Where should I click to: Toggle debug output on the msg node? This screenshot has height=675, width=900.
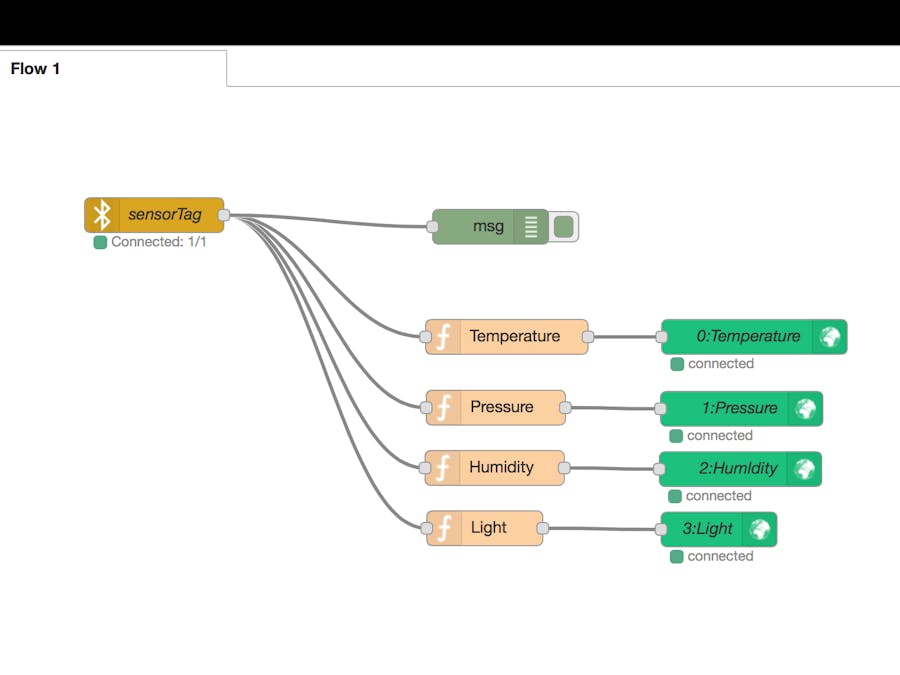563,226
